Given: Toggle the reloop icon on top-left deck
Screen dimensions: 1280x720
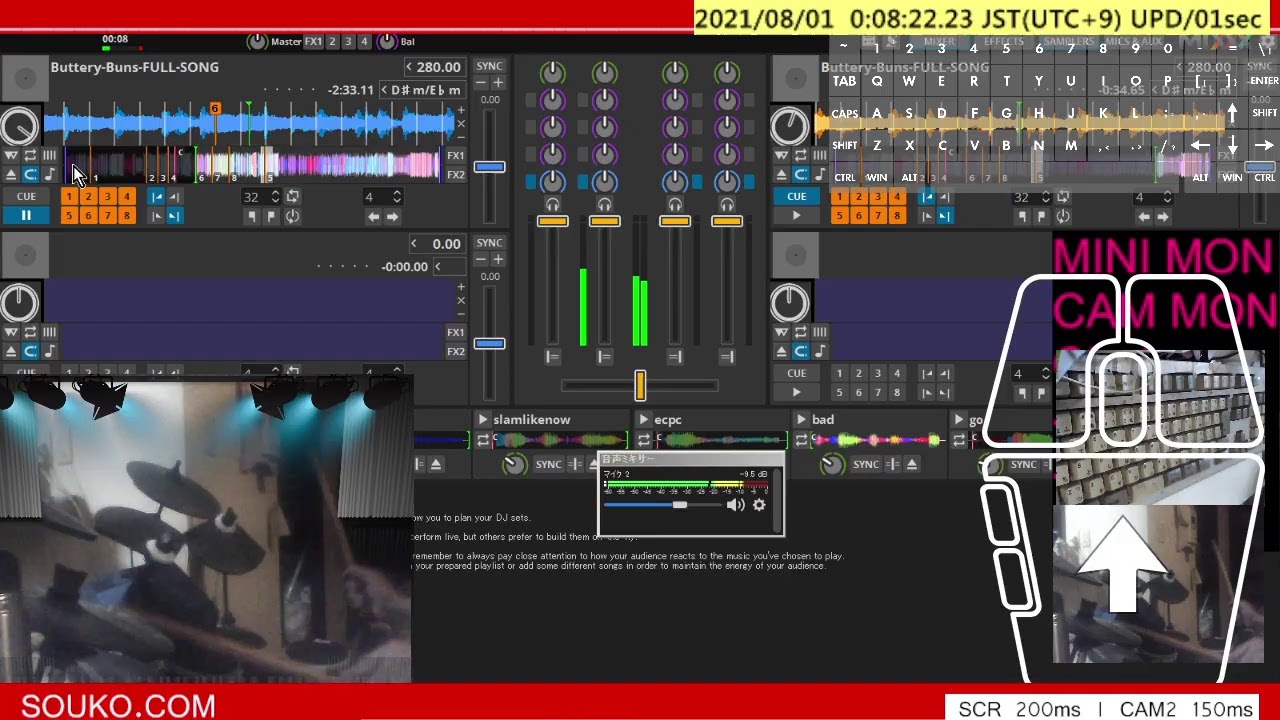Looking at the screenshot, I should tap(292, 216).
